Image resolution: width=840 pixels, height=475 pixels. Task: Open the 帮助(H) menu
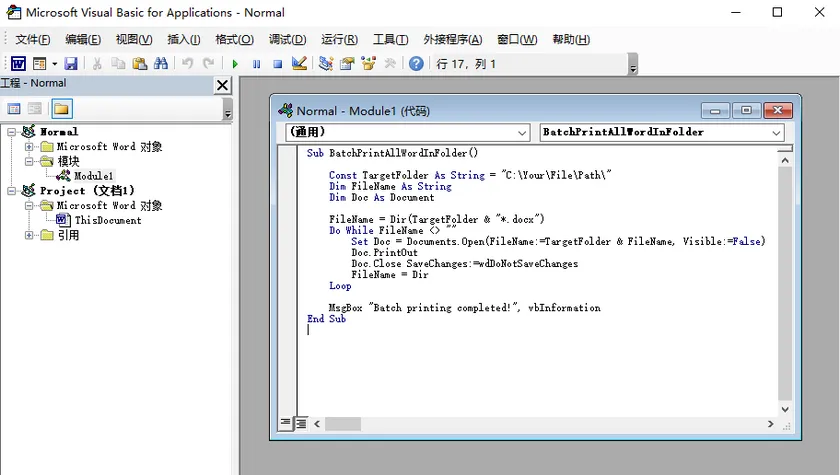(571, 40)
